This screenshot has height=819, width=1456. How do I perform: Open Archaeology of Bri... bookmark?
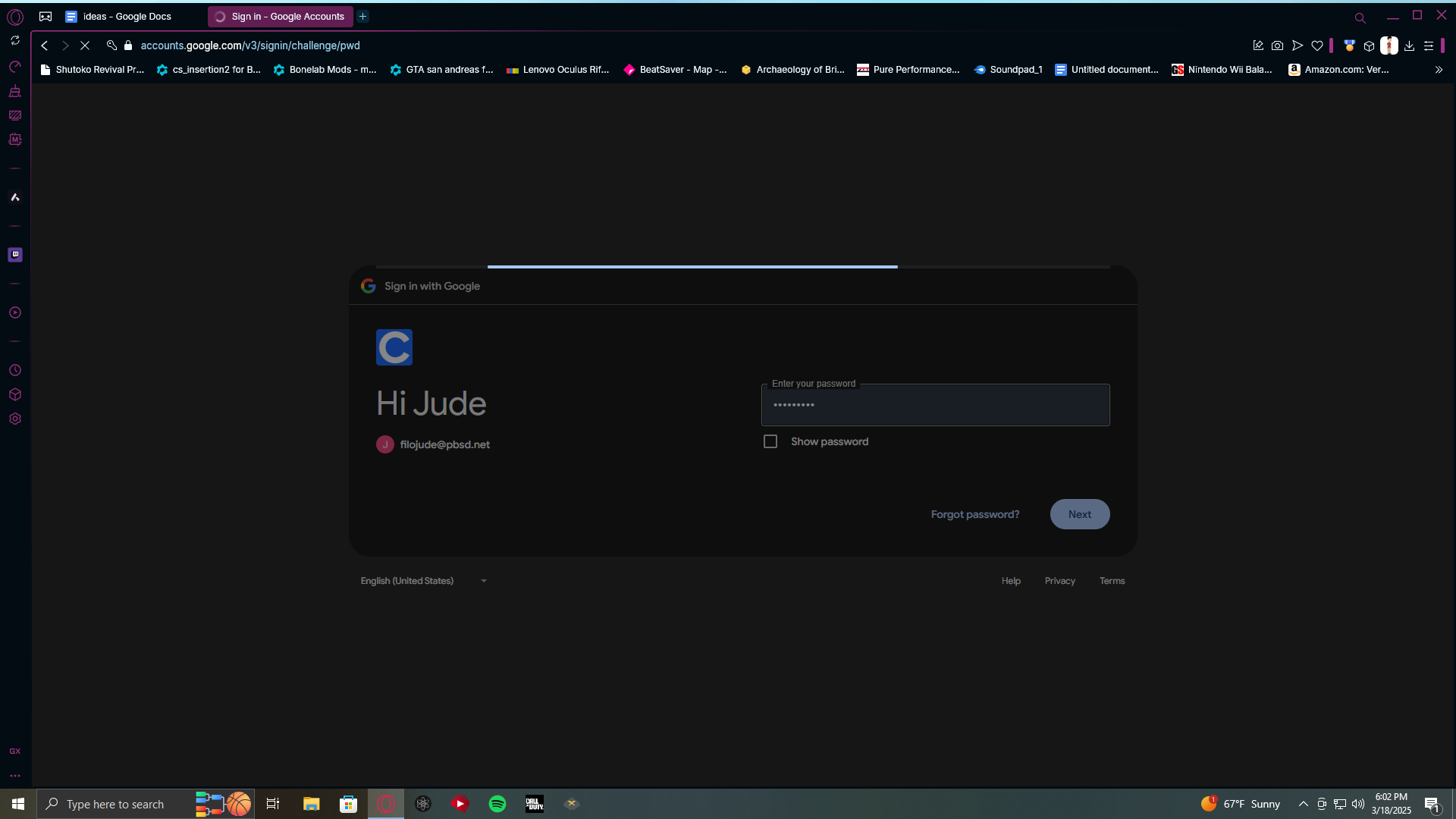(x=792, y=70)
